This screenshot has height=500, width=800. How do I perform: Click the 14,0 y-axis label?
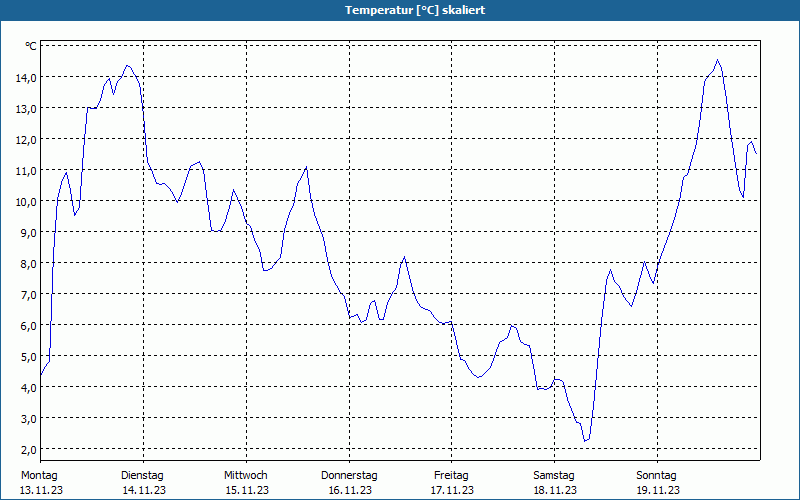tap(26, 78)
